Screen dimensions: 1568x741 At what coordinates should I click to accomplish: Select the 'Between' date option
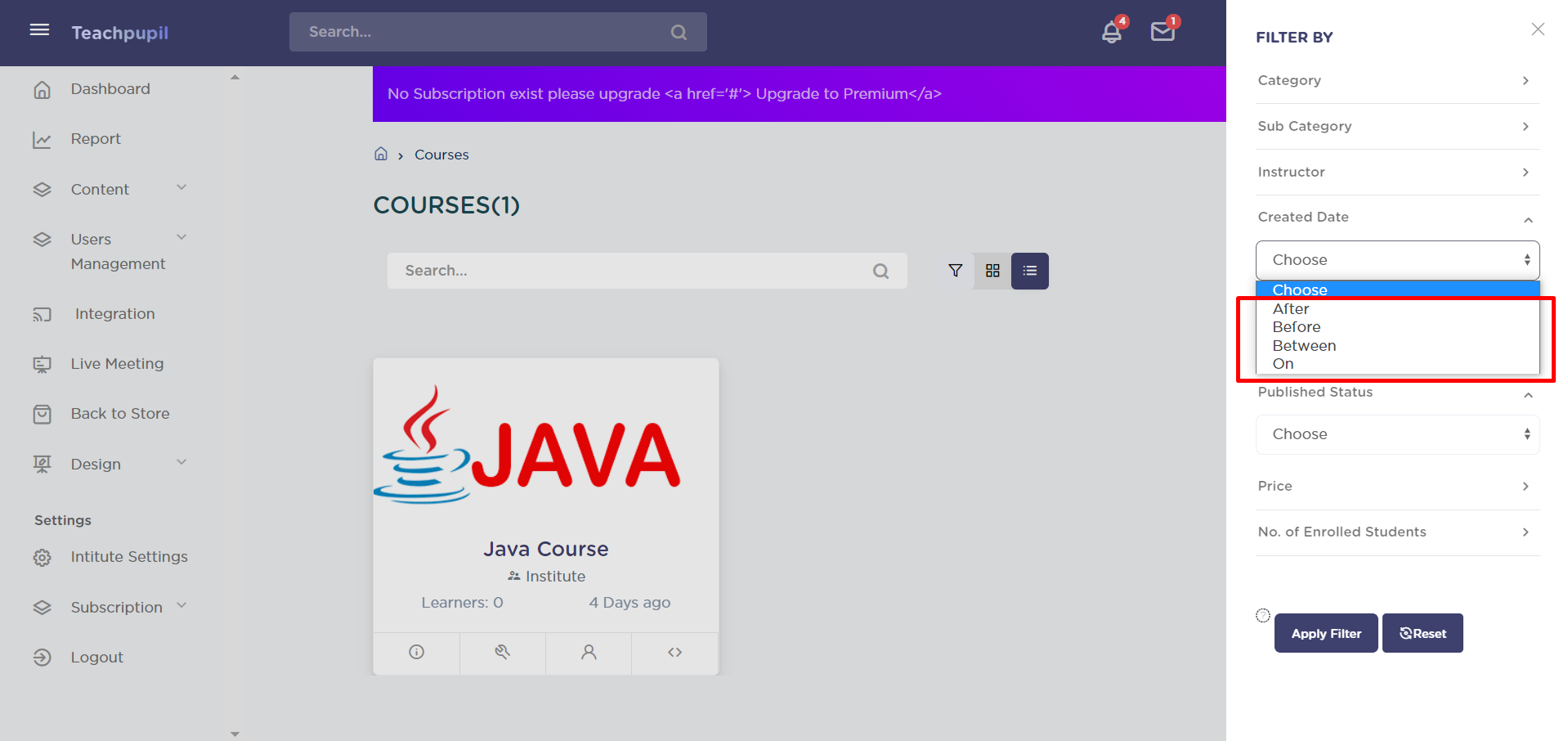[1304, 345]
